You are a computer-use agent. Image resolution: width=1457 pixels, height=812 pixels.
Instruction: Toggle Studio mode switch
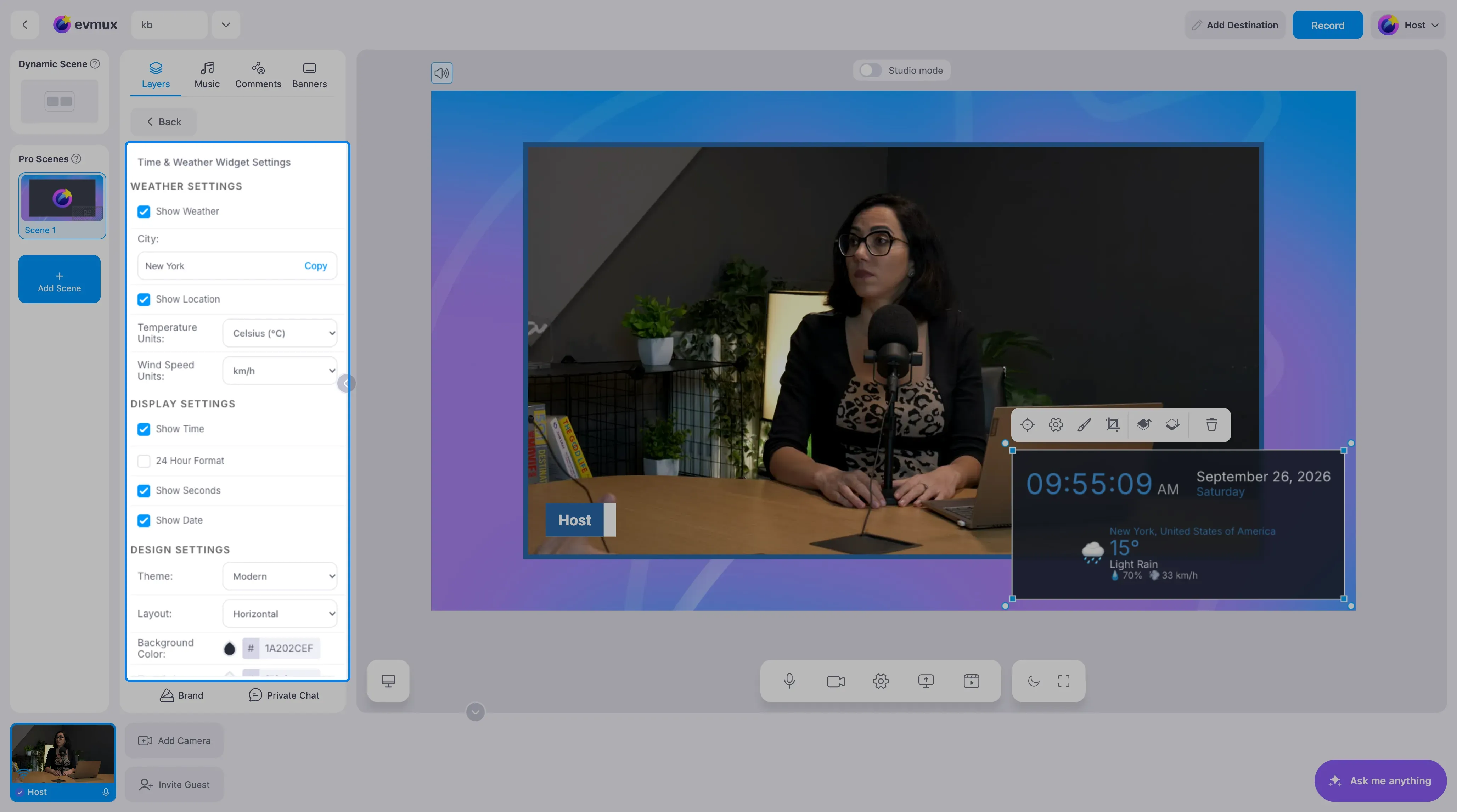tap(870, 70)
